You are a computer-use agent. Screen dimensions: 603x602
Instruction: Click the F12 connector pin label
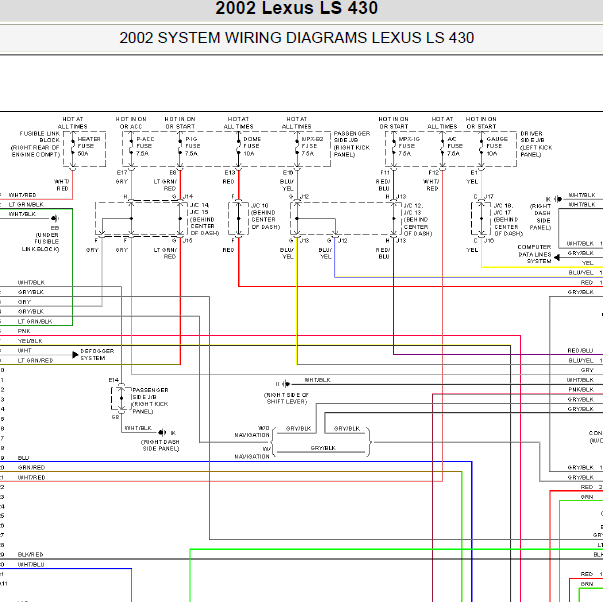tap(433, 172)
